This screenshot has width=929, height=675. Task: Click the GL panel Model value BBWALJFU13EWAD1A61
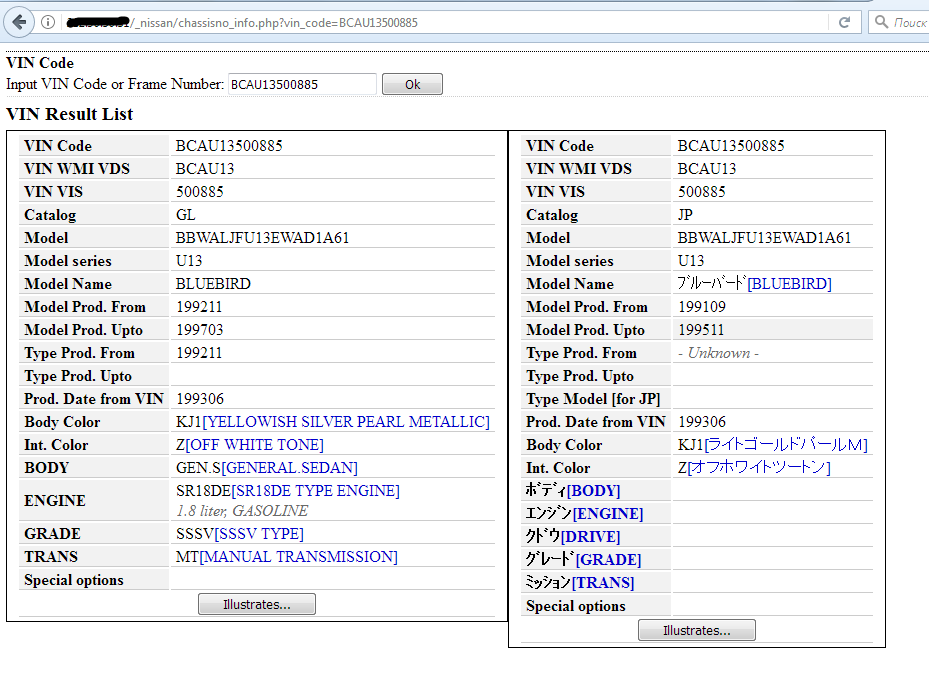tap(262, 238)
